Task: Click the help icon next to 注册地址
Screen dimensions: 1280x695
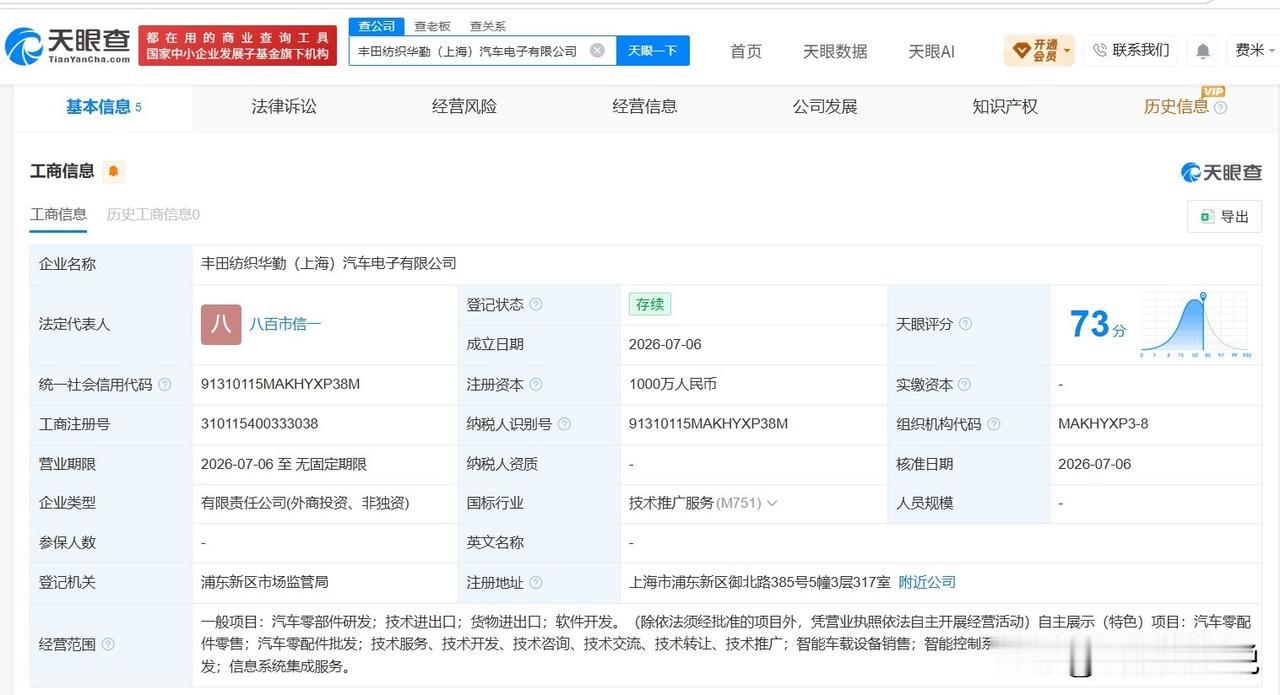Action: tap(536, 582)
